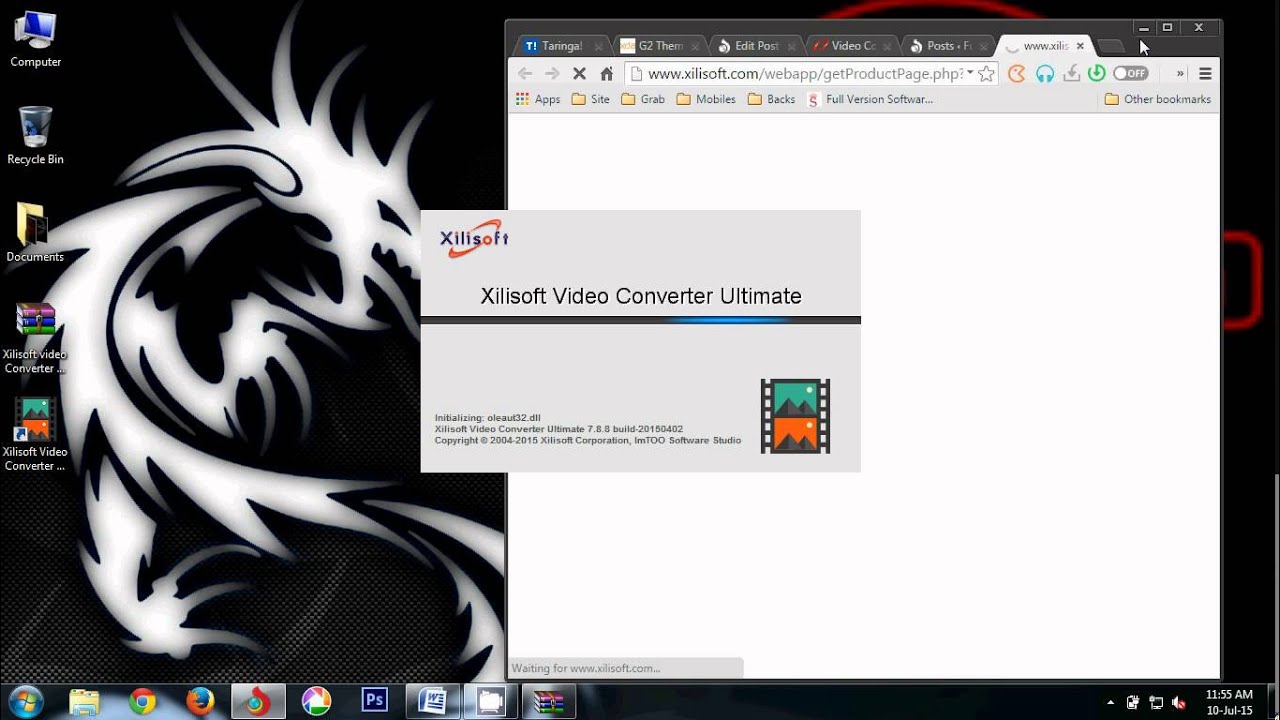Open WinRAR from the taskbar

click(x=549, y=702)
